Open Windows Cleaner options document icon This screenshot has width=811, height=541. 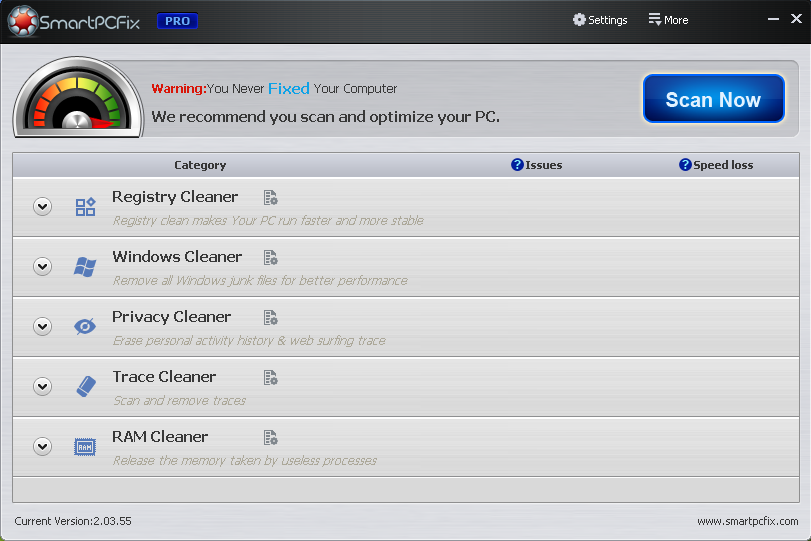[x=271, y=258]
